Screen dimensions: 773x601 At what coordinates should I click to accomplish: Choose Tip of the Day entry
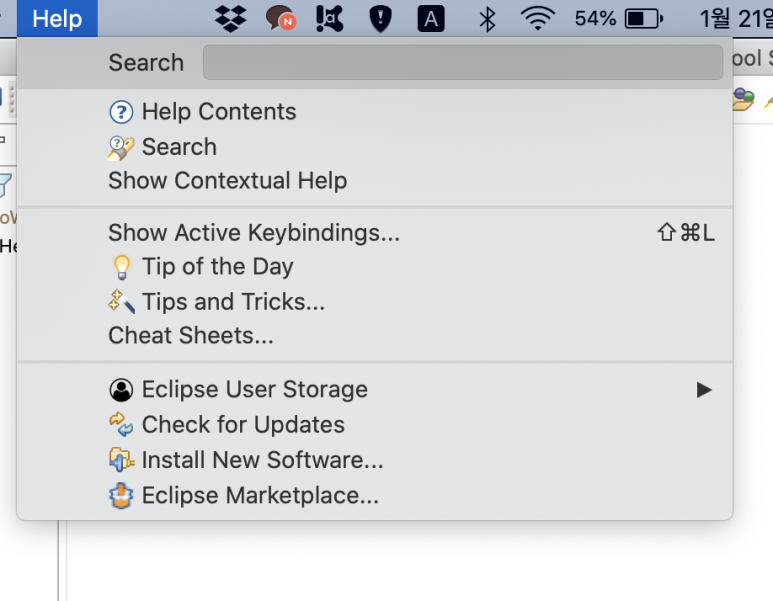[x=375, y=267]
